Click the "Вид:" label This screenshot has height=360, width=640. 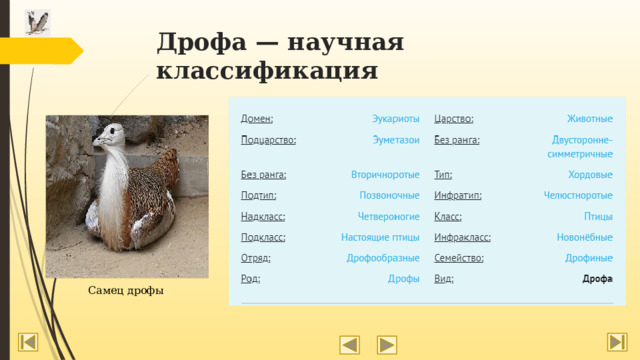tap(444, 279)
